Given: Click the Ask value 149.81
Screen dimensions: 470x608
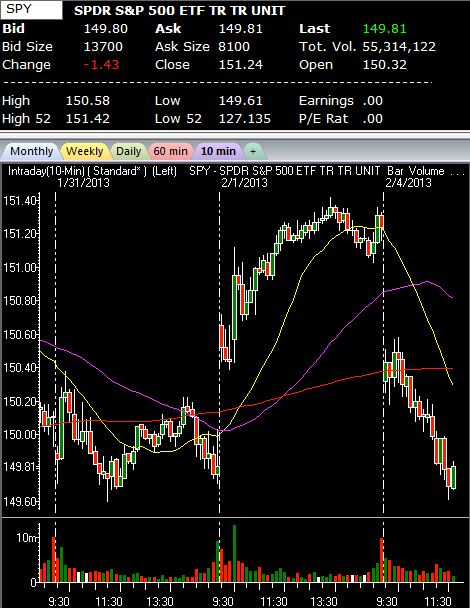Looking at the screenshot, I should click(x=240, y=29).
